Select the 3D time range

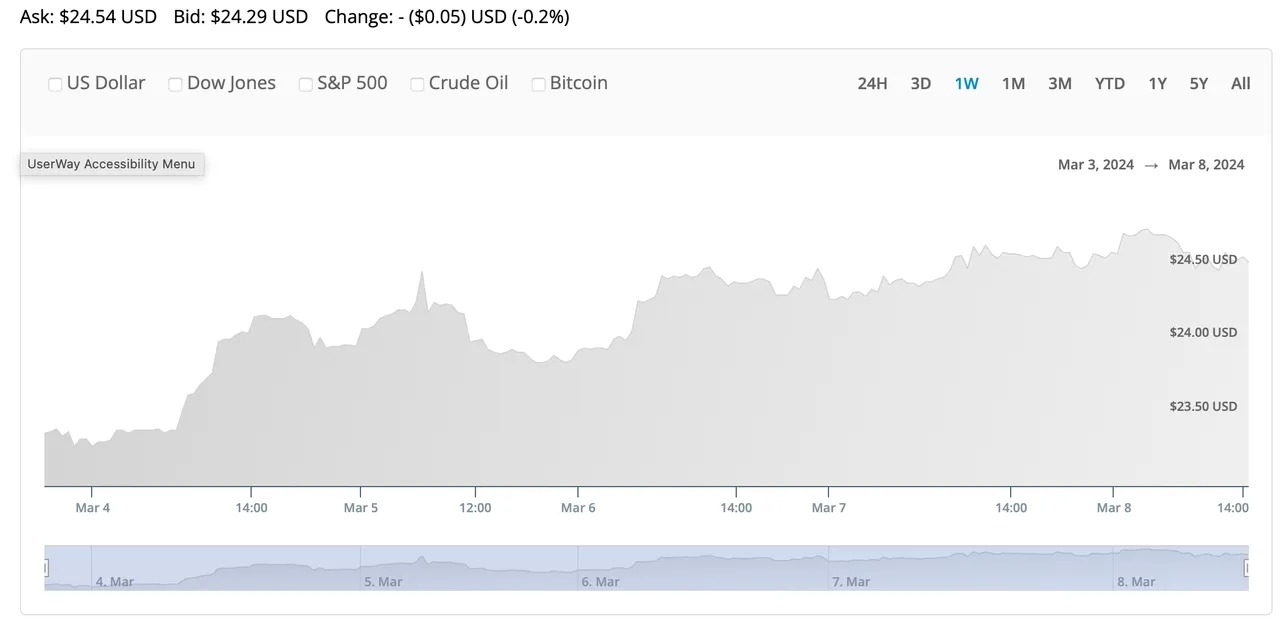[x=921, y=84]
